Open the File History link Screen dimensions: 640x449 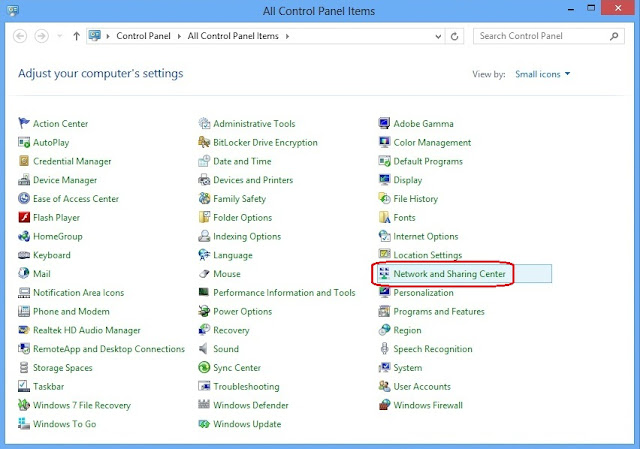click(x=416, y=199)
